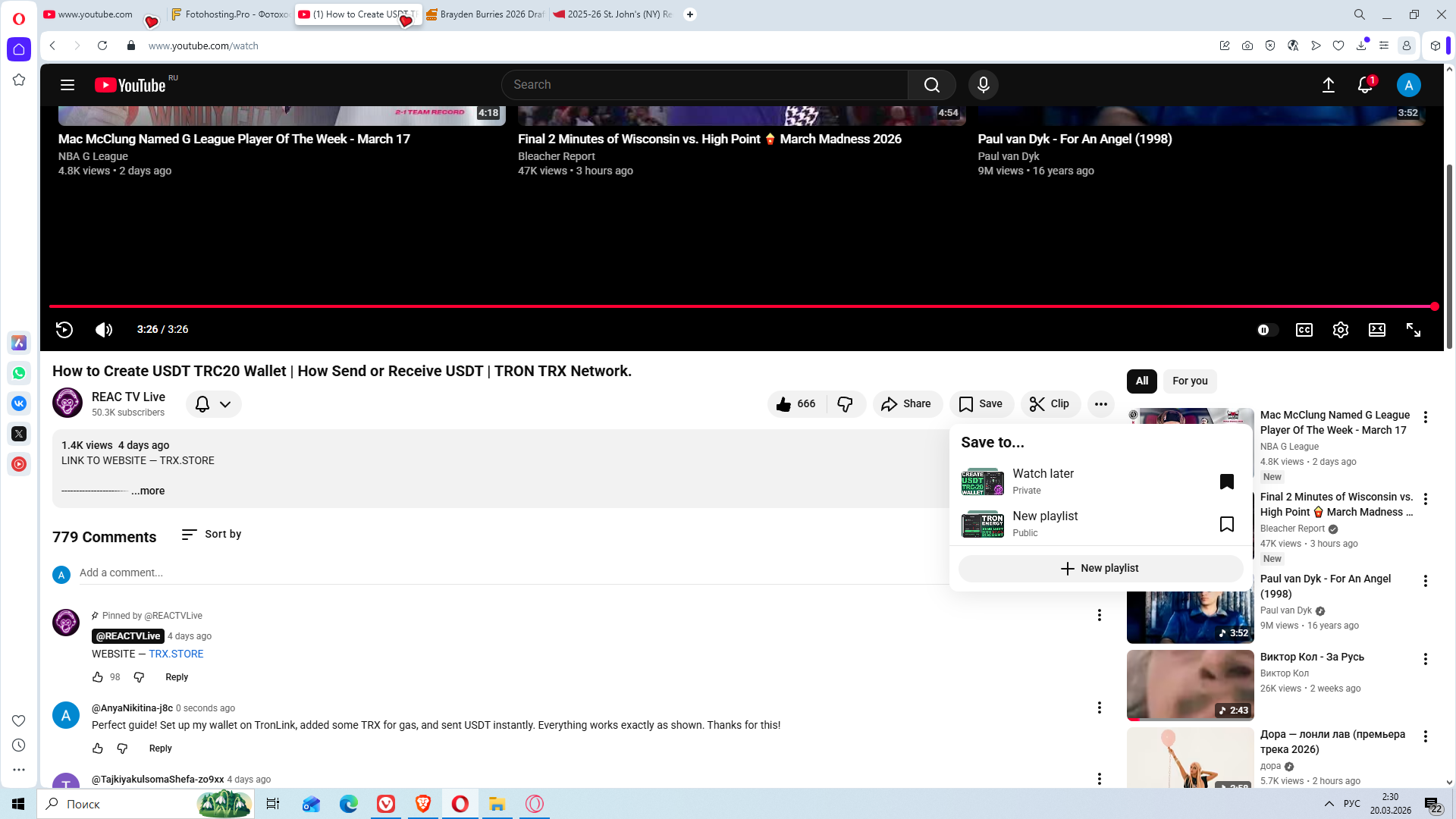Toggle closed captions (CC) button
This screenshot has height=819, width=1456.
pyautogui.click(x=1304, y=330)
